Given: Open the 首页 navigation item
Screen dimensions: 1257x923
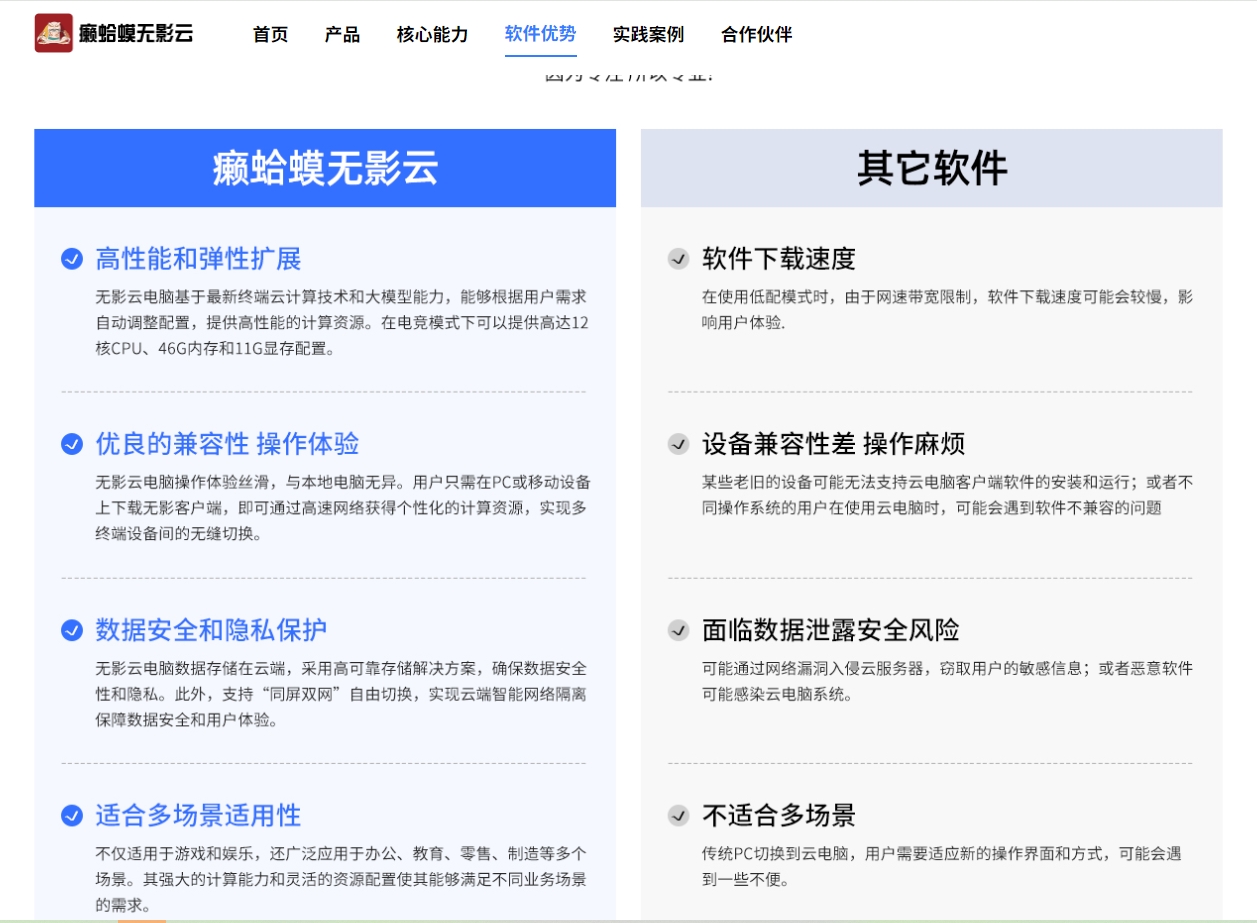Looking at the screenshot, I should tap(270, 34).
